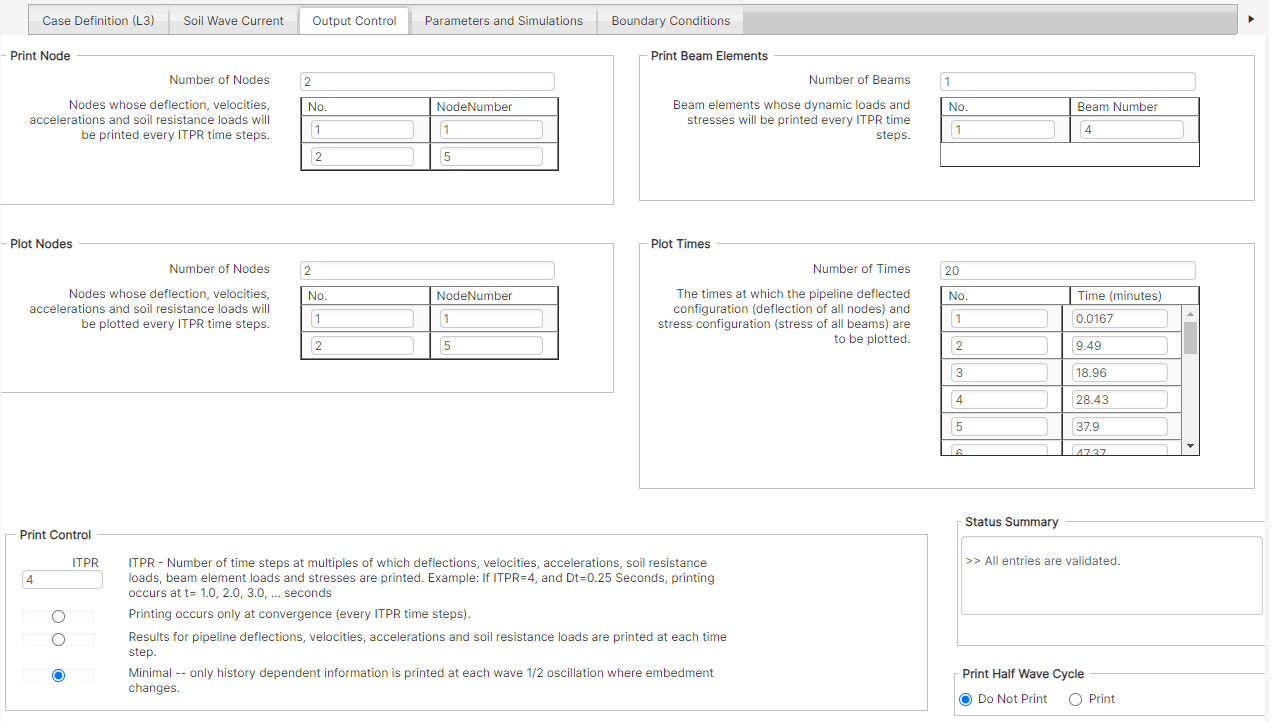Enable printing only at convergence

click(x=57, y=614)
